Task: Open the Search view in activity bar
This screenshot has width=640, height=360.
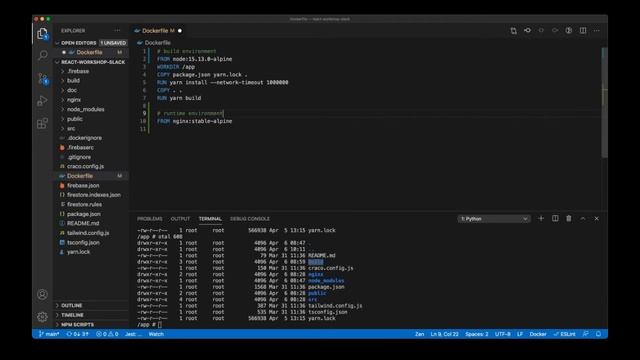Action: tap(42, 56)
